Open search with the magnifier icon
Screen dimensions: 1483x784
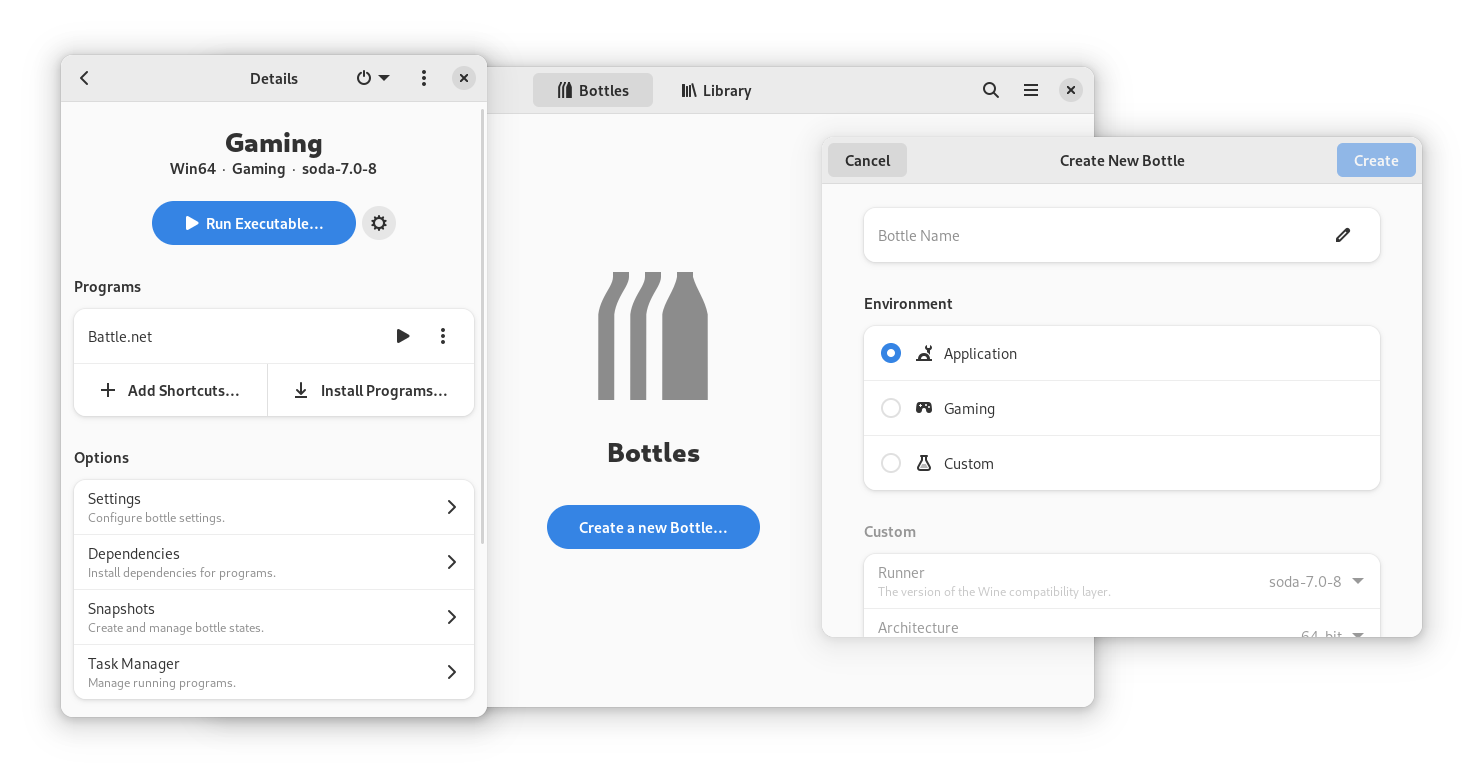(x=990, y=90)
